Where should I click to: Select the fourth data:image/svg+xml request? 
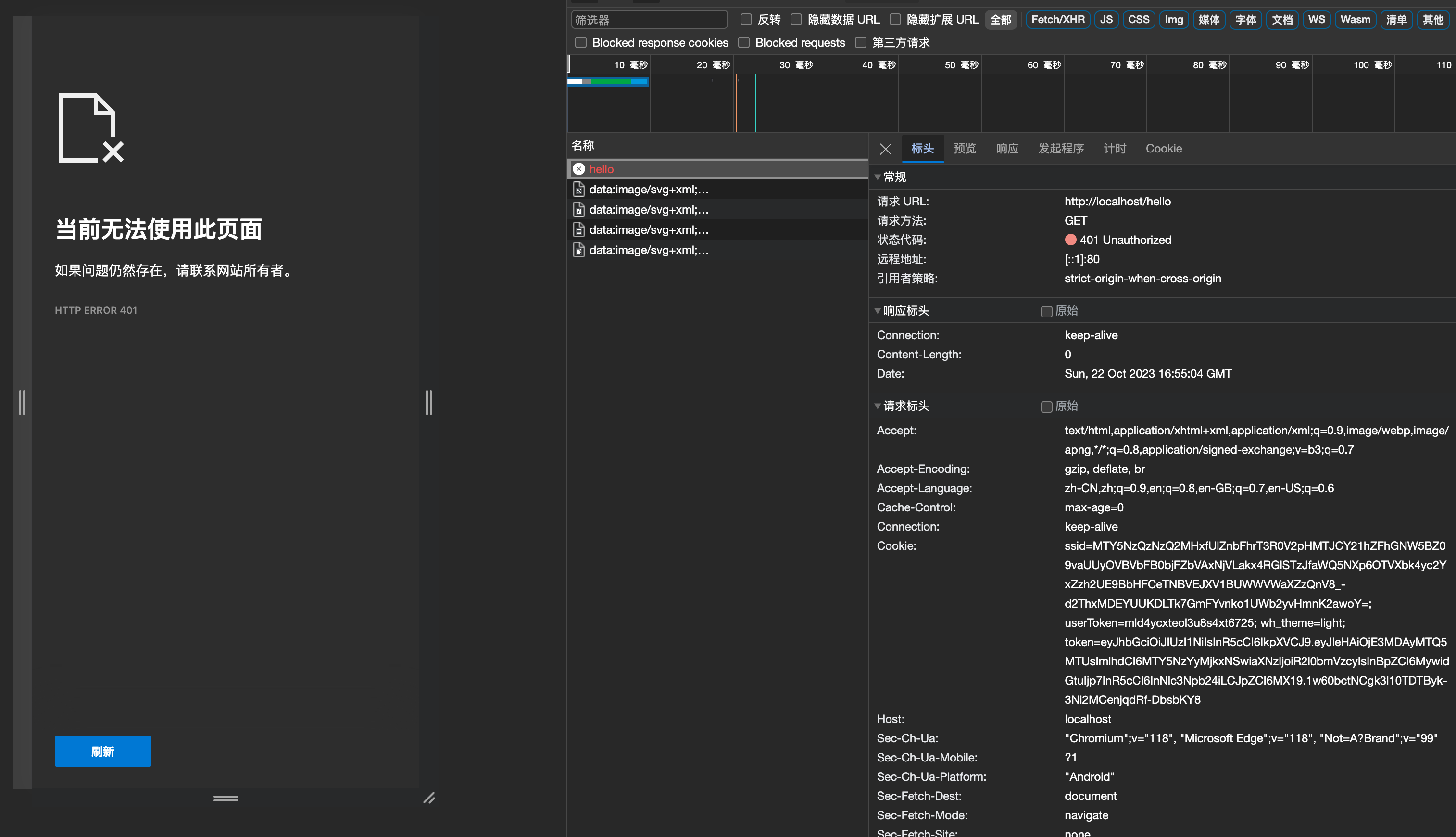[717, 250]
